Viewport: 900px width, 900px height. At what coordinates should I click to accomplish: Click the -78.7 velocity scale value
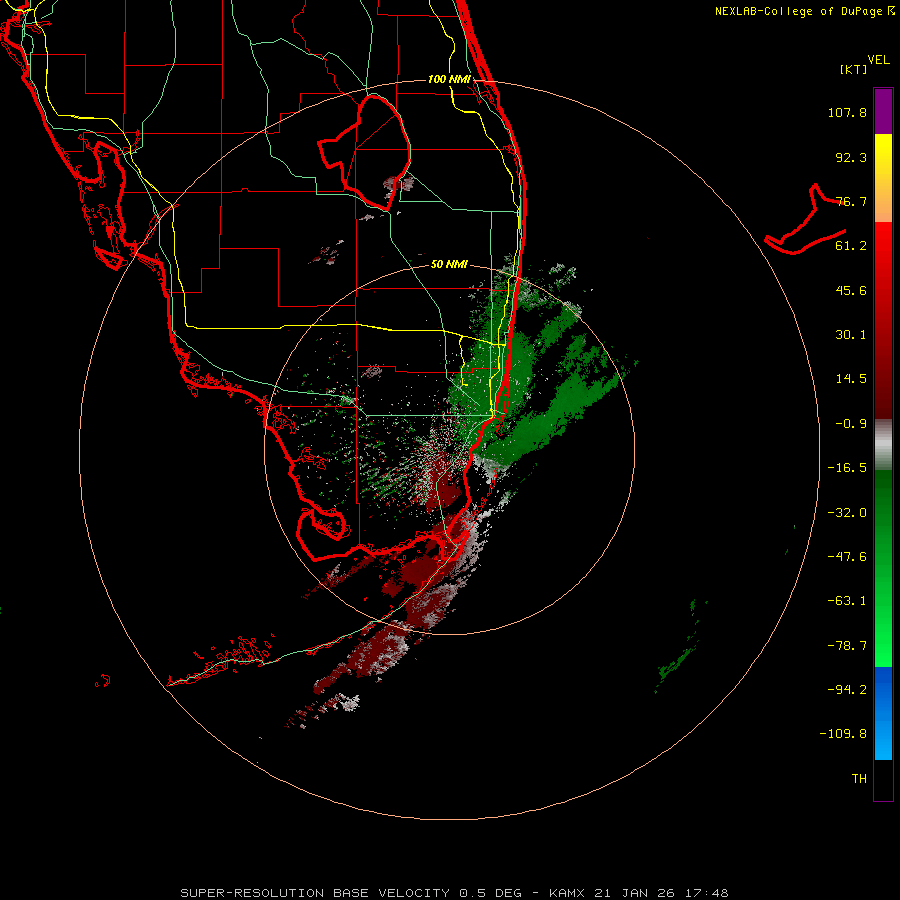click(847, 646)
